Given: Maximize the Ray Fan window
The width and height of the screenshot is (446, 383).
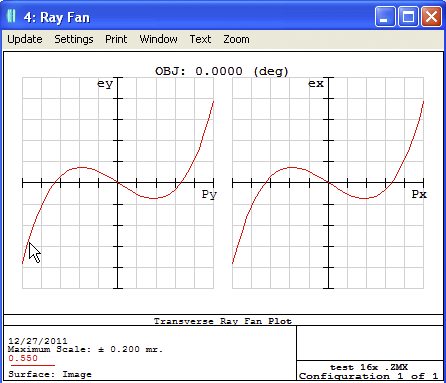Looking at the screenshot, I should (x=408, y=17).
